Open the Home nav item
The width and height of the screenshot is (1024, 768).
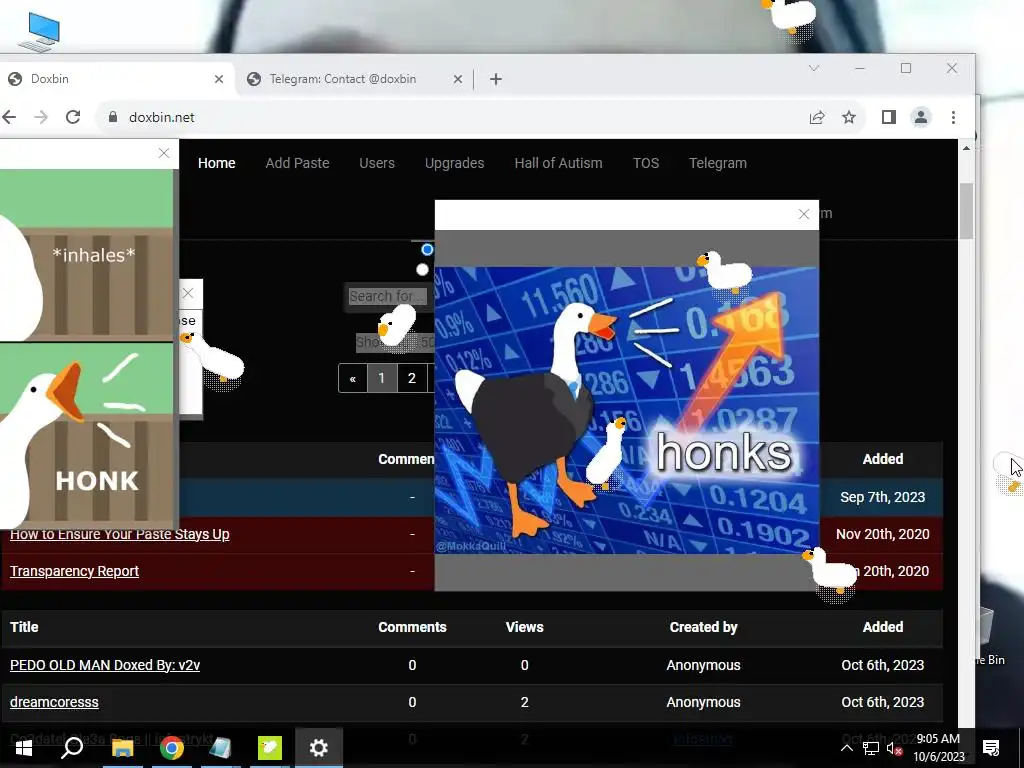[217, 163]
